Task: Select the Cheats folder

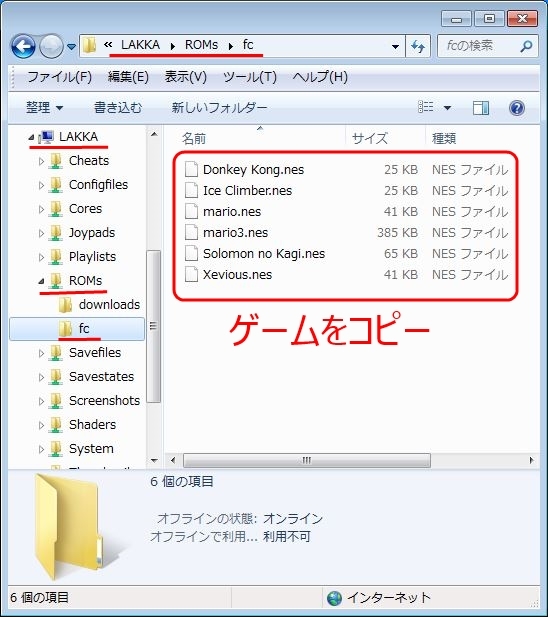Action: coord(89,161)
